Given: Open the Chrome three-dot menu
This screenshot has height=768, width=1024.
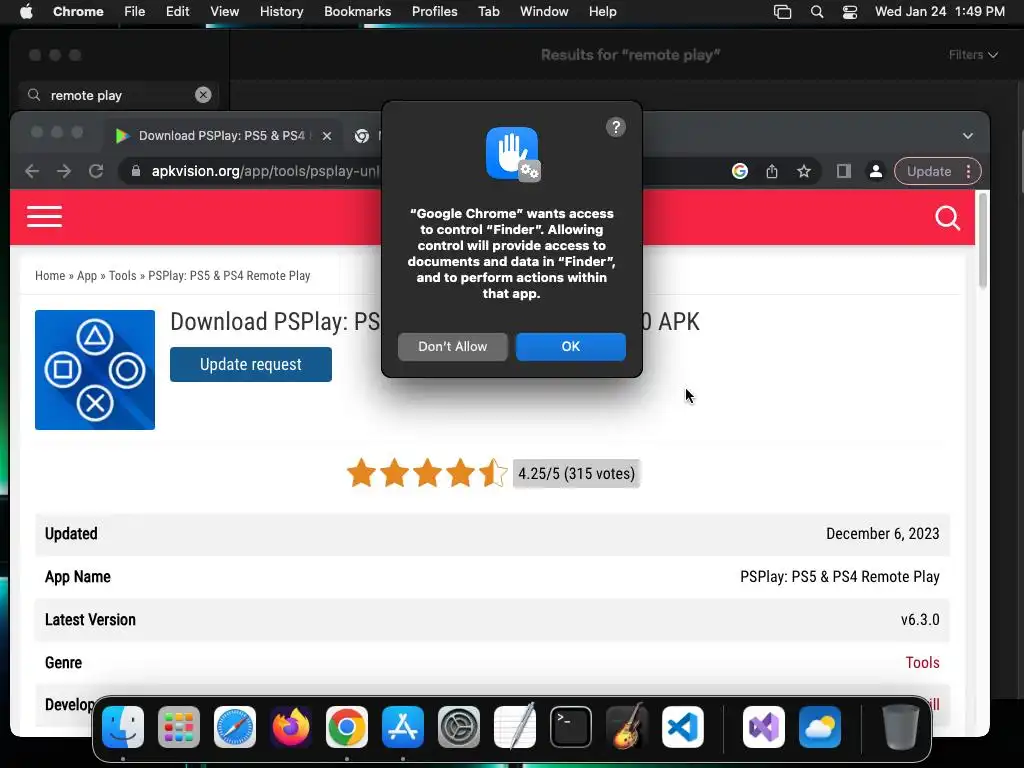Looking at the screenshot, I should (968, 171).
